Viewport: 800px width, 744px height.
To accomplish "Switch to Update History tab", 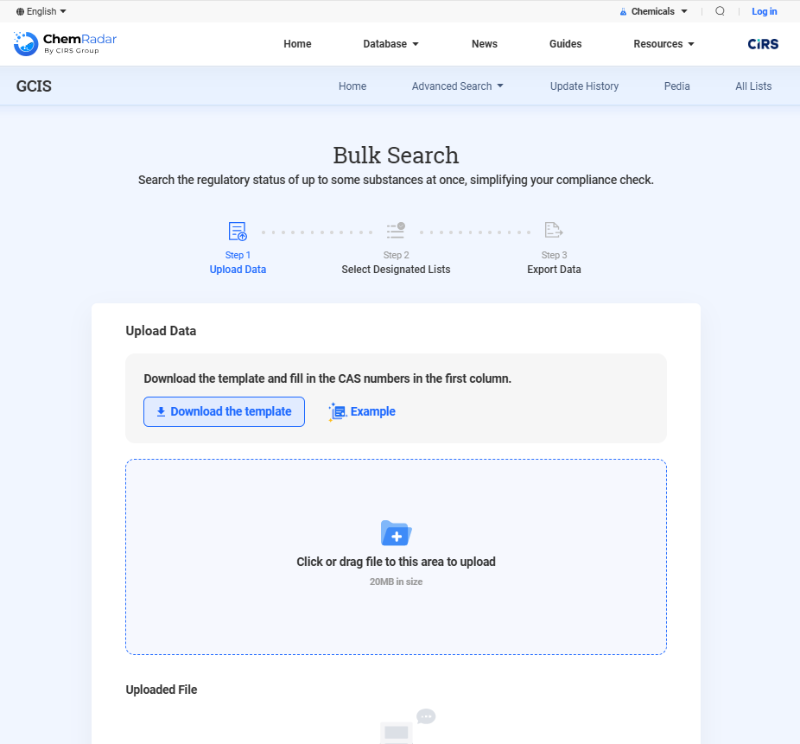I will (584, 86).
